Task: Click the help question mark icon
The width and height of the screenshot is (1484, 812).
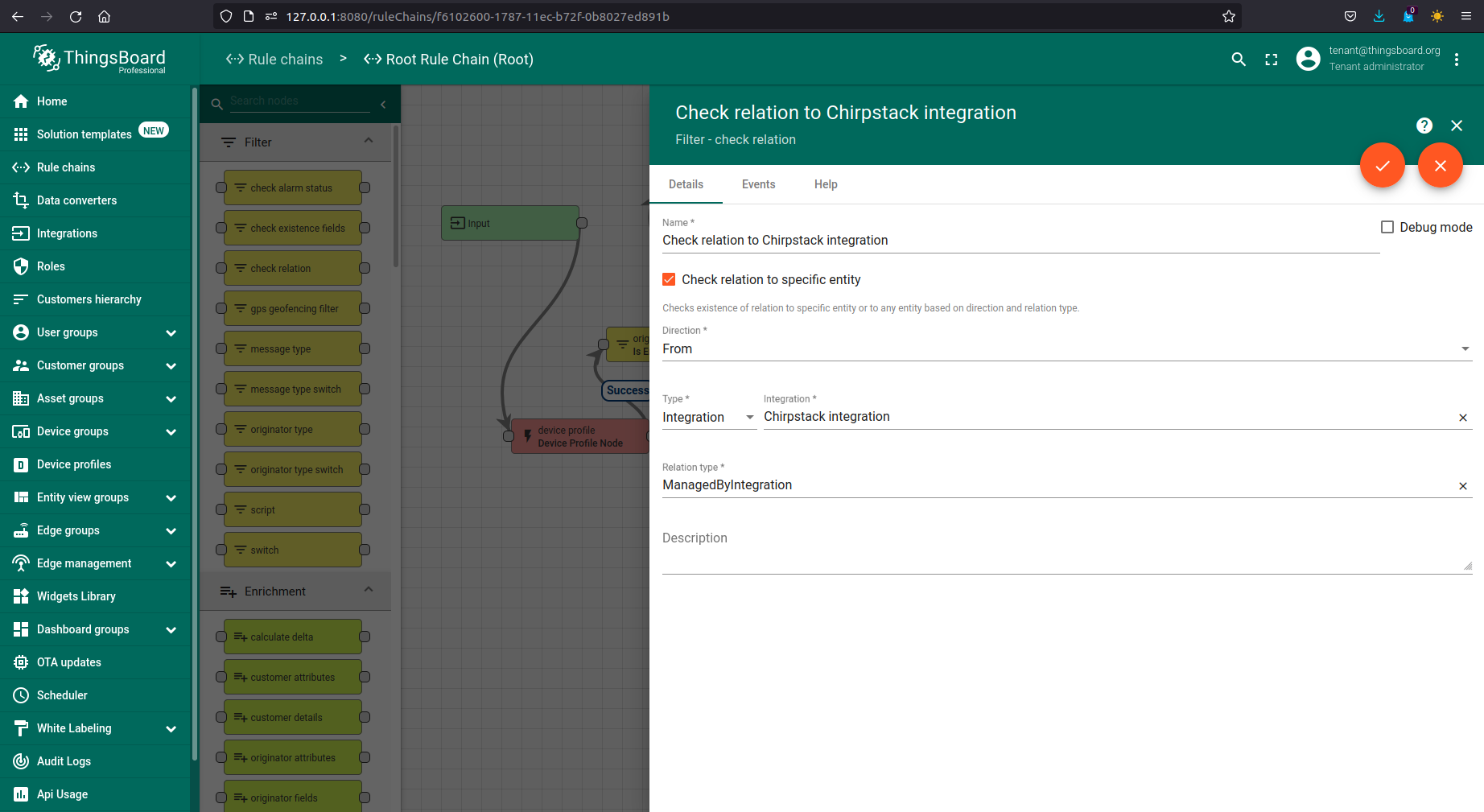Action: point(1424,126)
